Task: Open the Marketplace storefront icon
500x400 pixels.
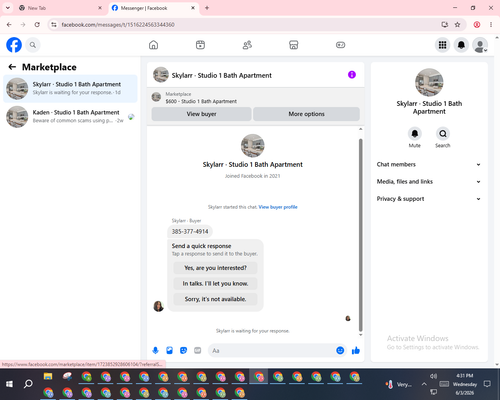Action: 294,45
